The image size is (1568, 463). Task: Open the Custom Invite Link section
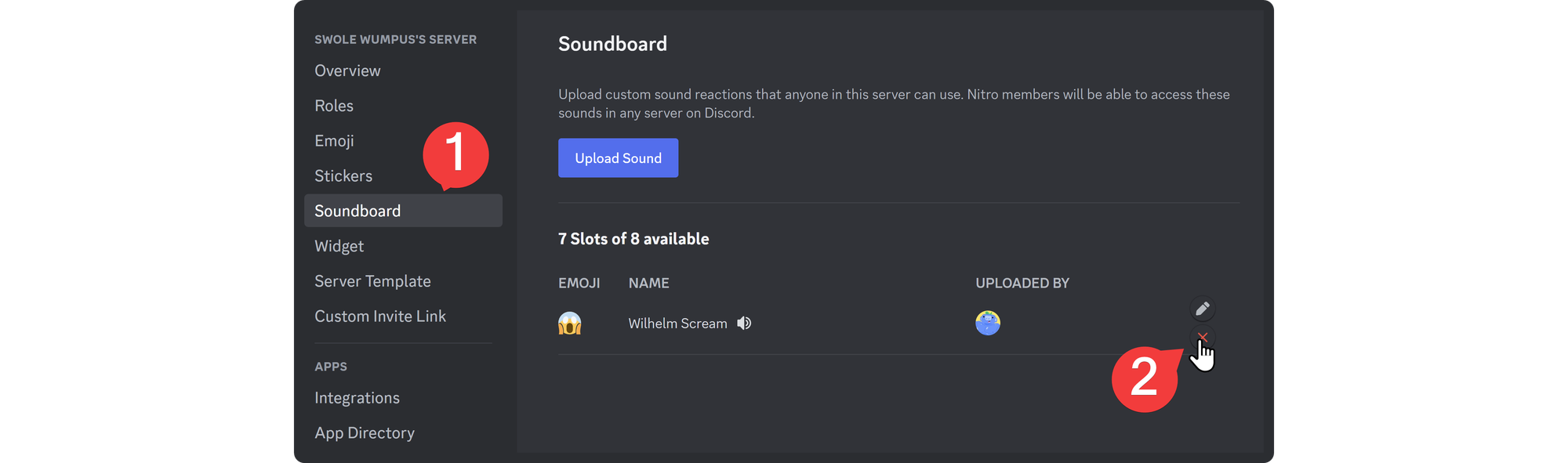(x=380, y=316)
